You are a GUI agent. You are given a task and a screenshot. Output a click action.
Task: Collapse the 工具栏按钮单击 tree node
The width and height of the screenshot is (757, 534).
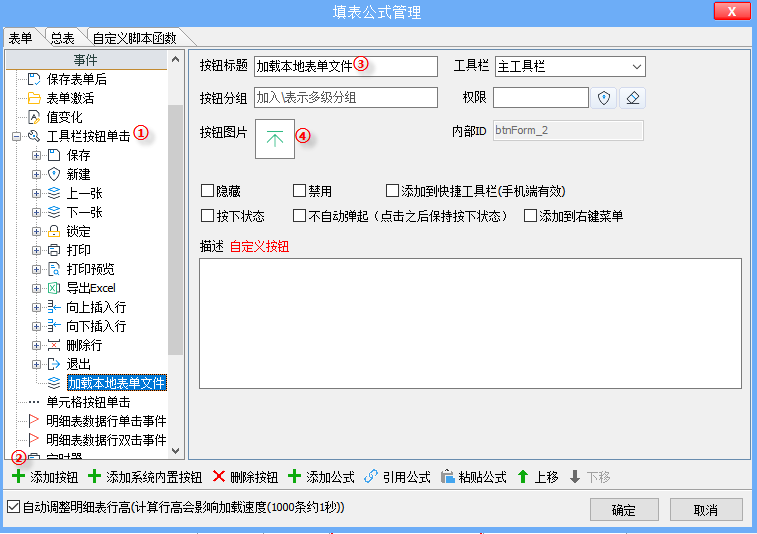pos(16,137)
